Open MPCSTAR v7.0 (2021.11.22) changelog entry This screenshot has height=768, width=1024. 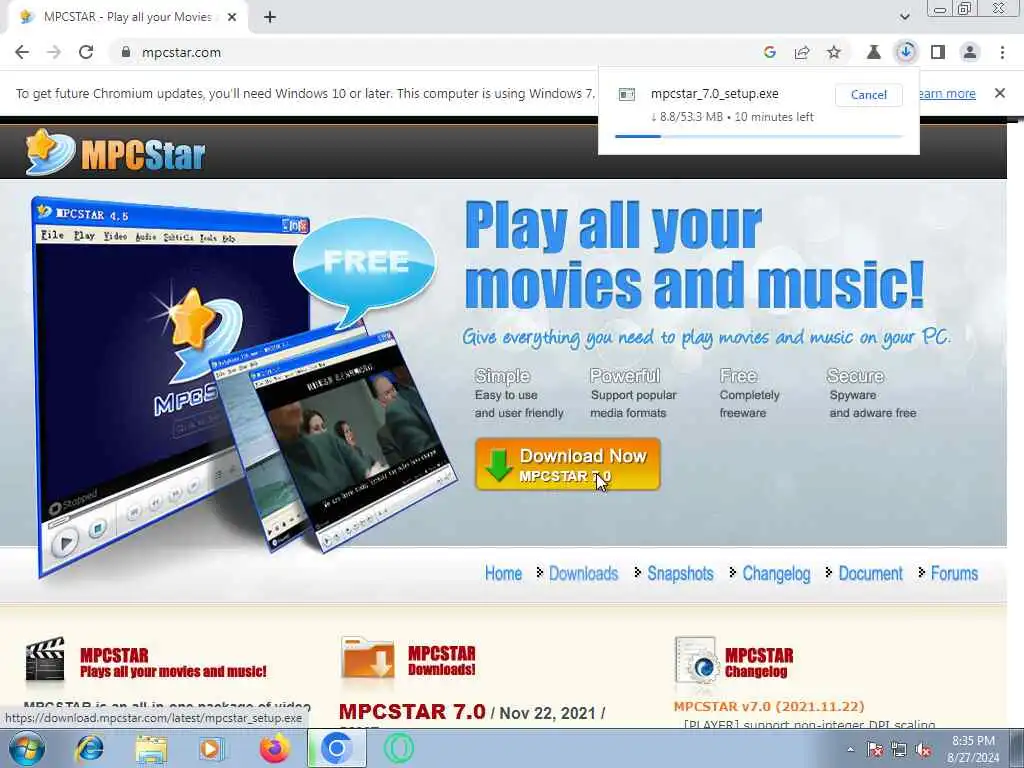point(769,707)
